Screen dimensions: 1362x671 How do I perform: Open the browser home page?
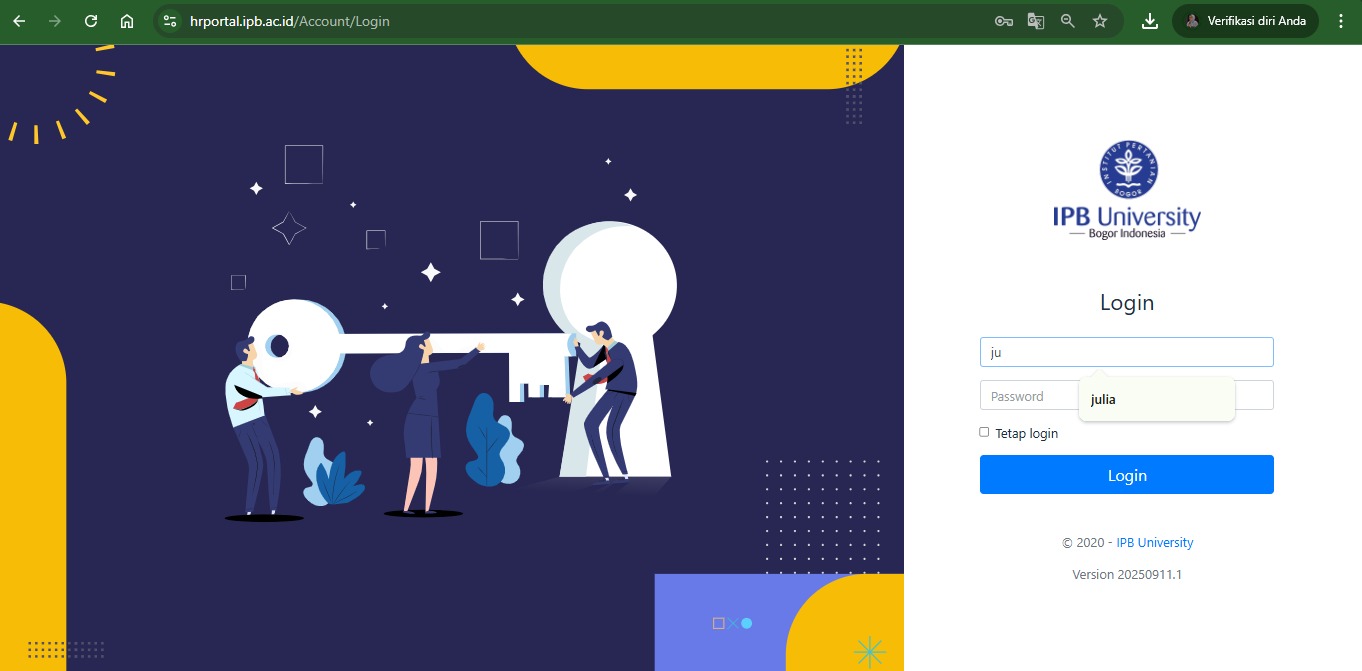click(127, 21)
